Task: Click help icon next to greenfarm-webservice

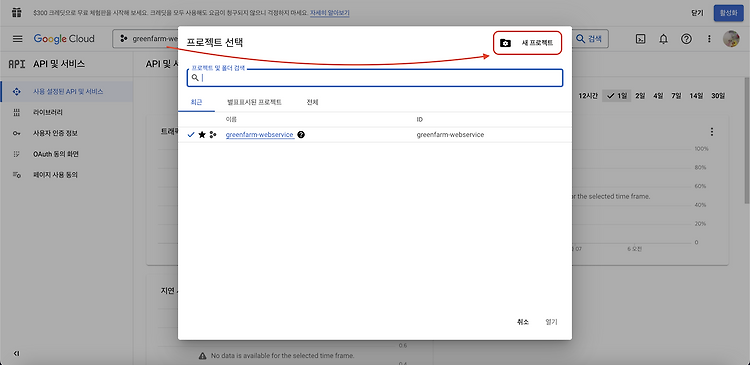Action: click(x=301, y=135)
